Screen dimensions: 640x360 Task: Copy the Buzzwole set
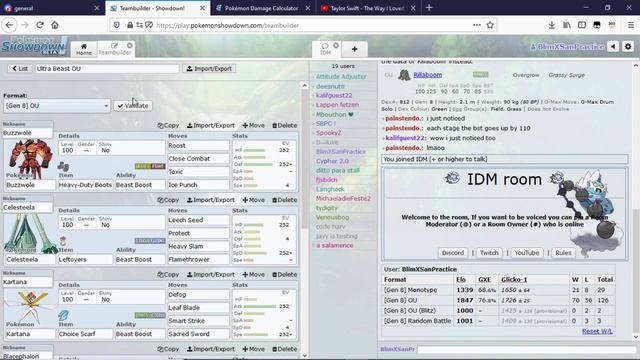pos(168,125)
